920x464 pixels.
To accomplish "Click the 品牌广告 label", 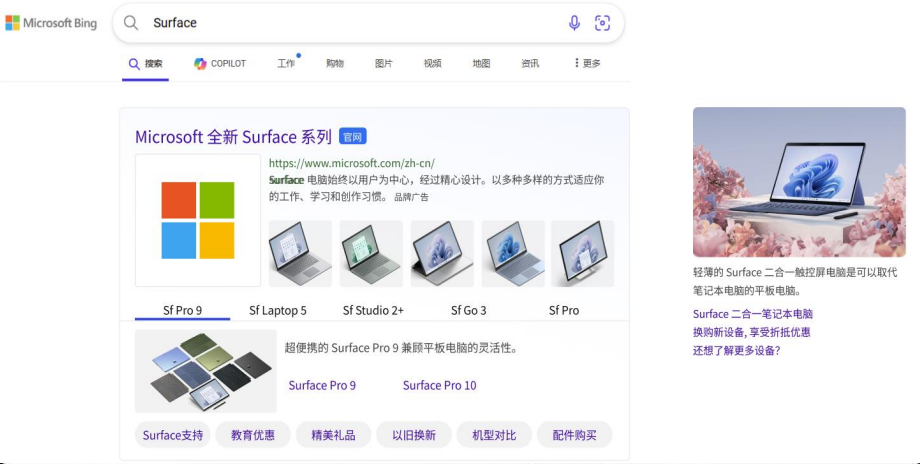I will 411,197.
